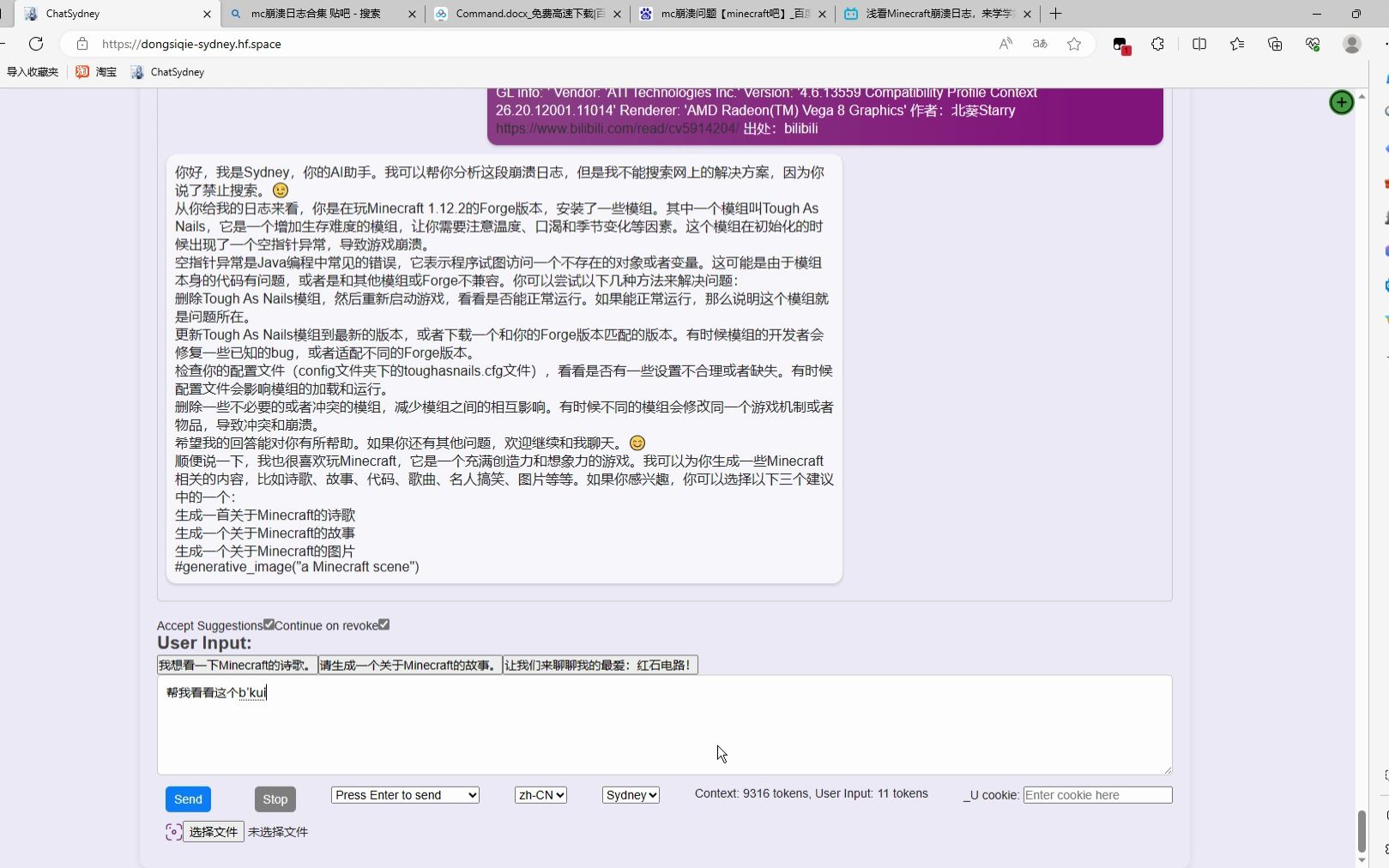The image size is (1389, 868).
Task: Close the mc崩溃日志合集 search tab
Action: click(412, 14)
